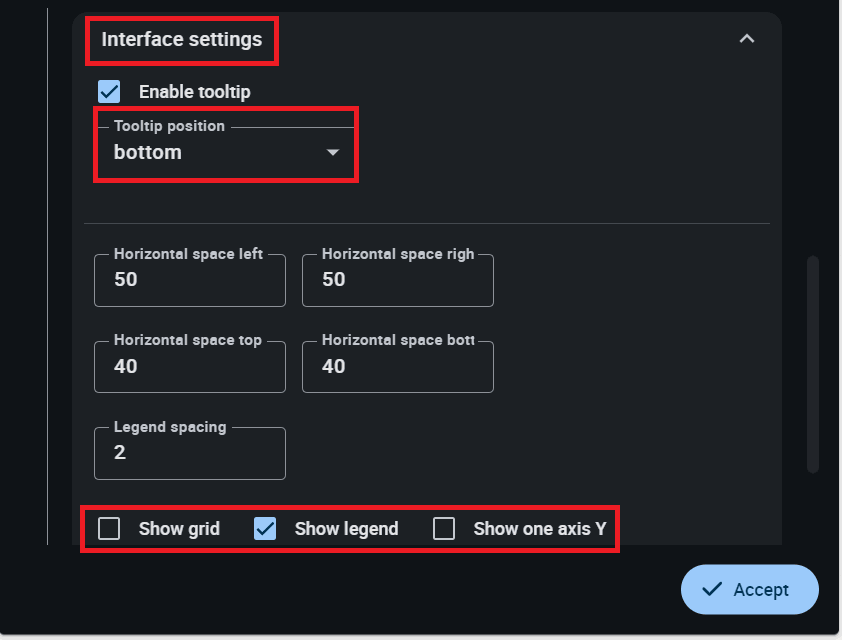
Task: Click into the Horizontal space top field
Action: point(189,367)
